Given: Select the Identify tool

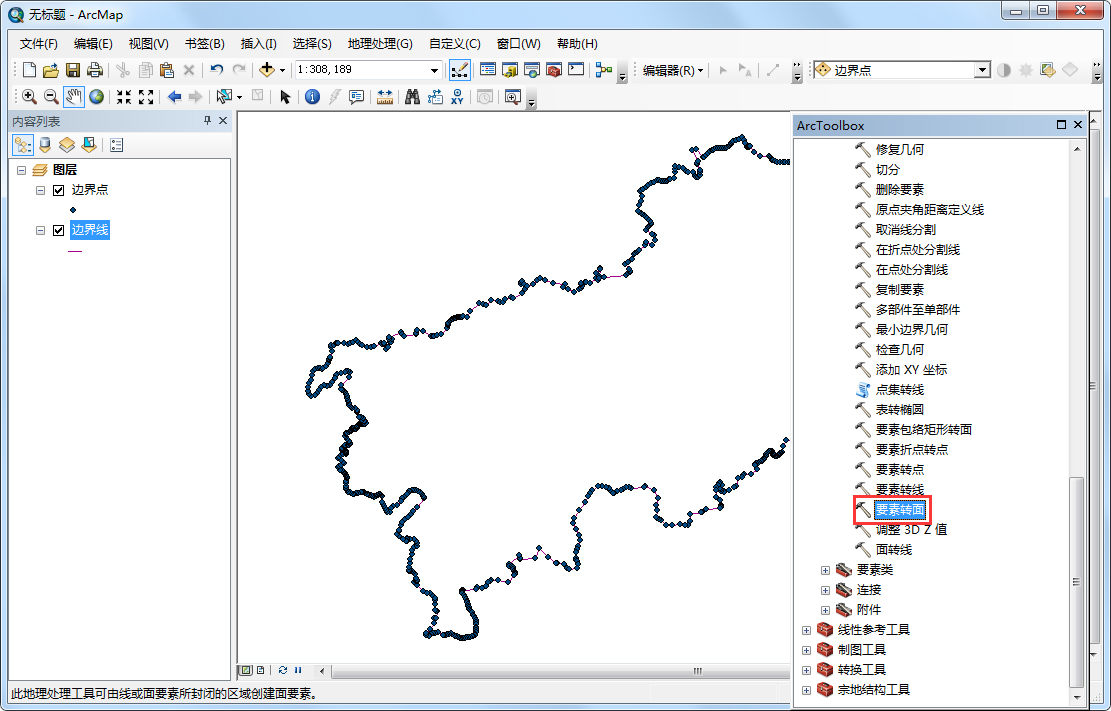Looking at the screenshot, I should 312,96.
